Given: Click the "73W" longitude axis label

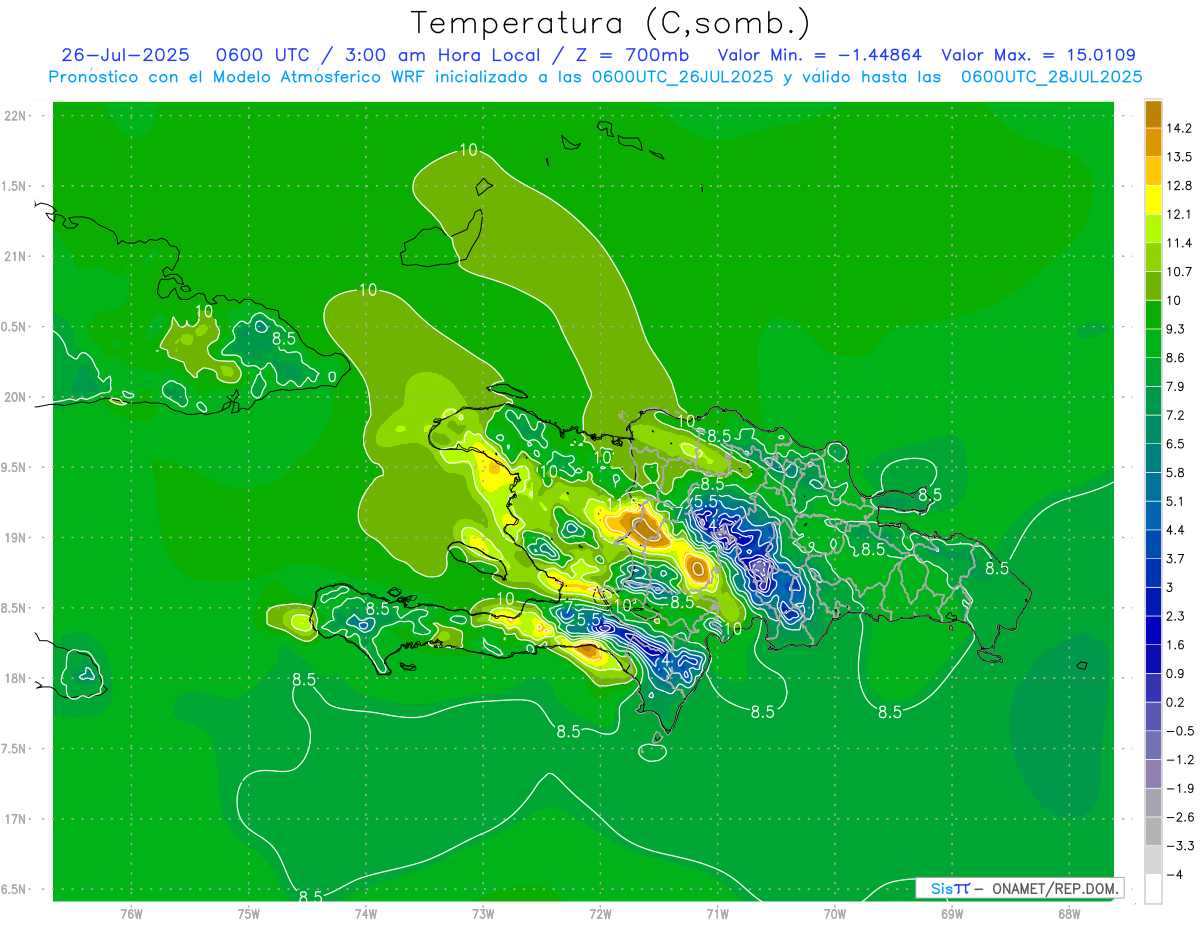Looking at the screenshot, I should 483,914.
